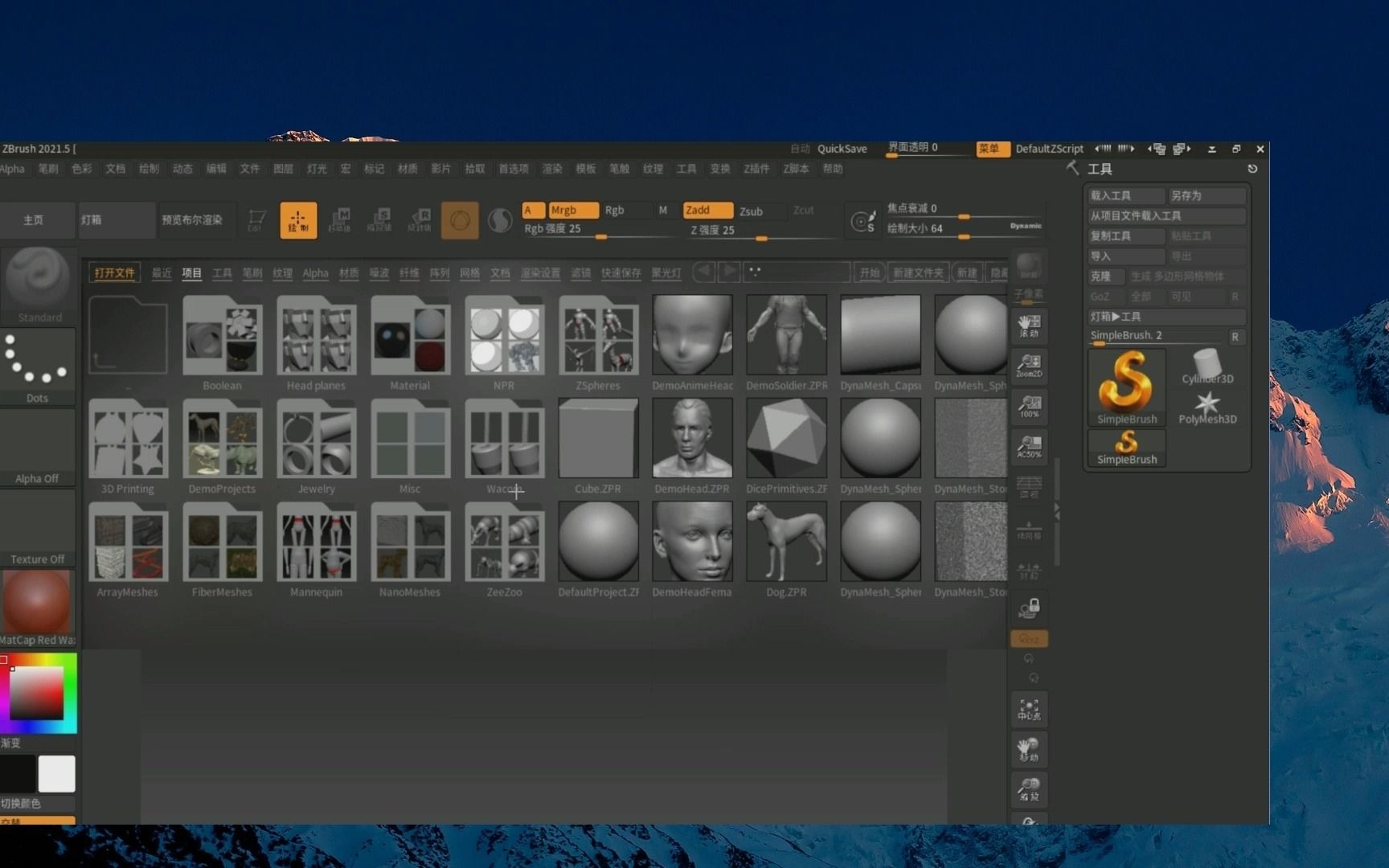Viewport: 1389px width, 868px height.
Task: Toggle the orange Gxyz local symmetry button
Action: (x=1029, y=639)
